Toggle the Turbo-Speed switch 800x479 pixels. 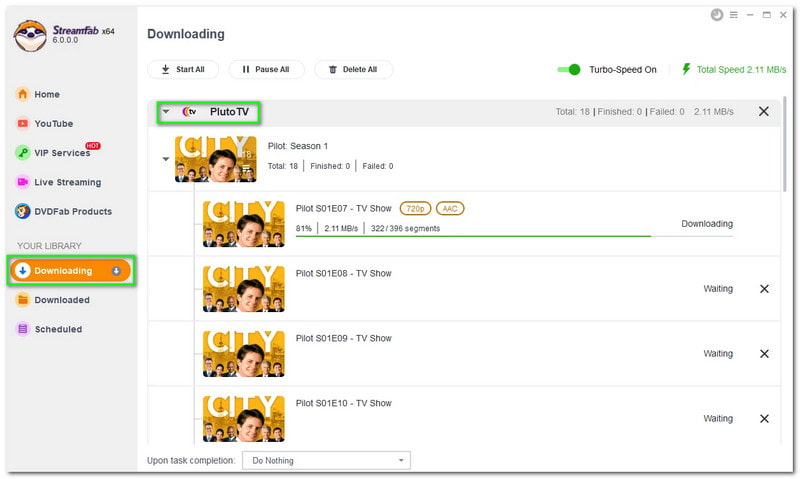tap(568, 69)
